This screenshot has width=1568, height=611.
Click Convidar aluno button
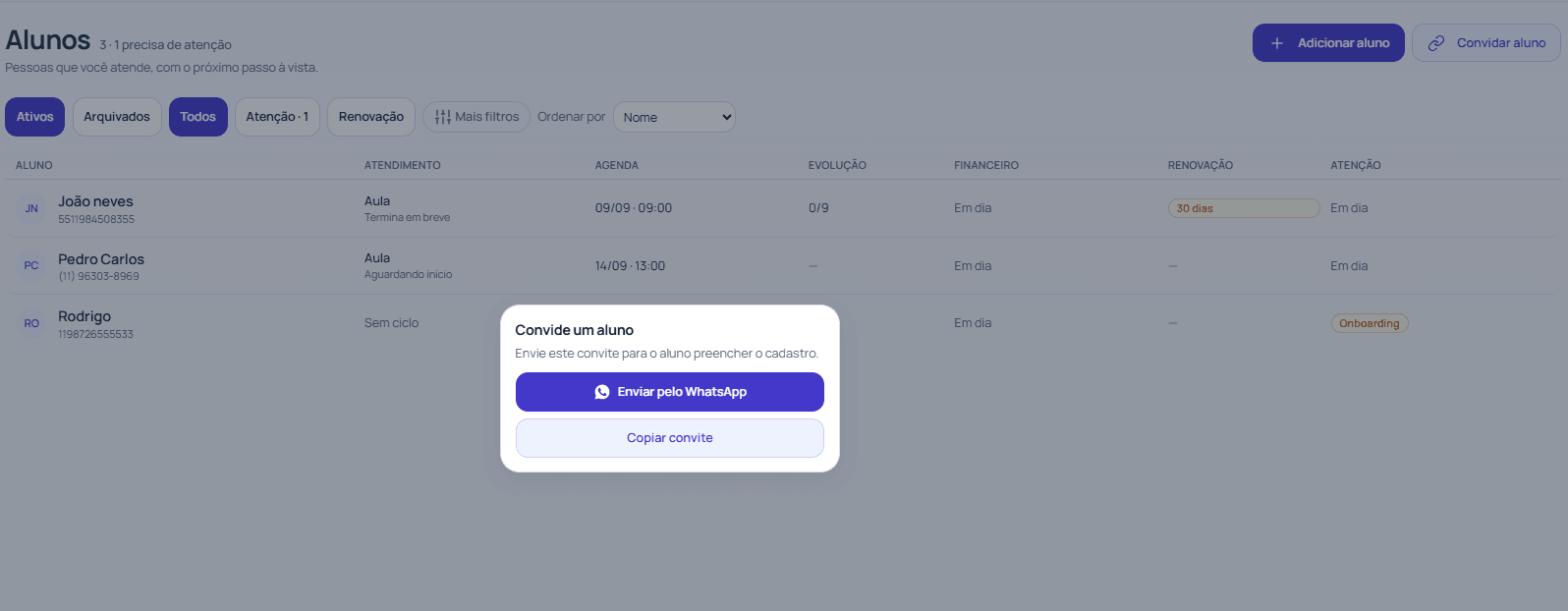(x=1486, y=43)
